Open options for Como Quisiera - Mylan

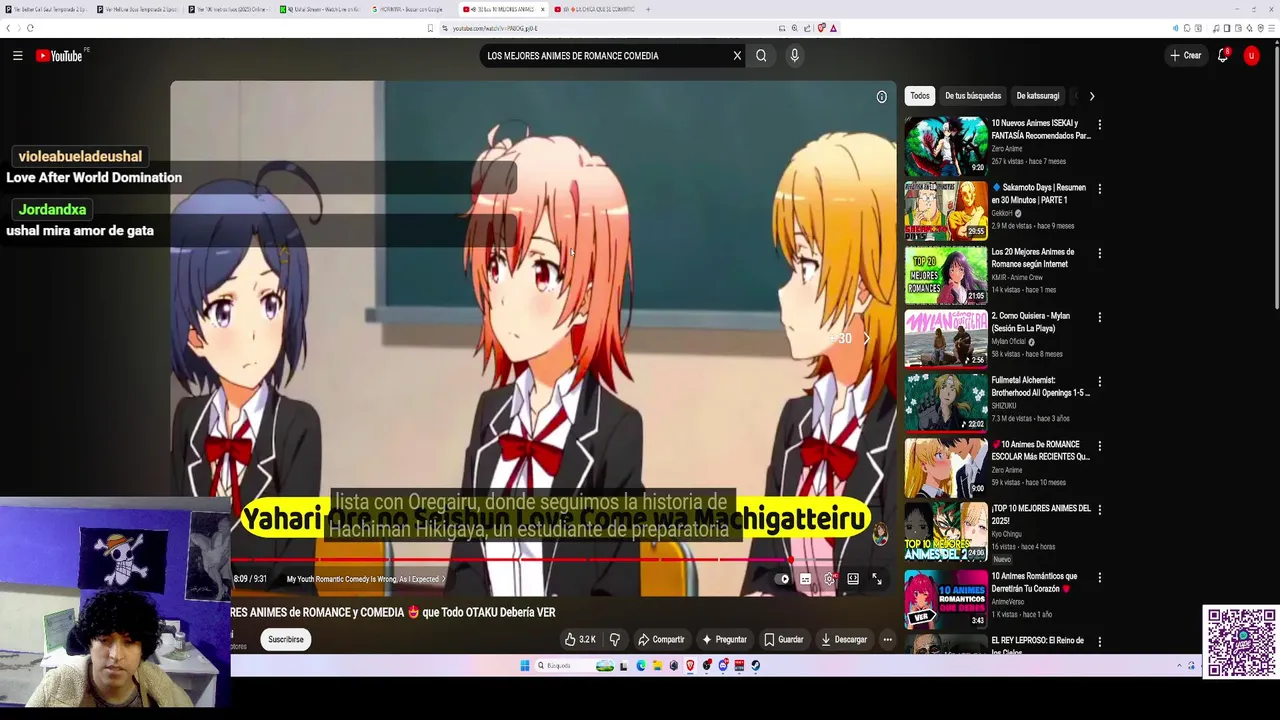click(1099, 317)
